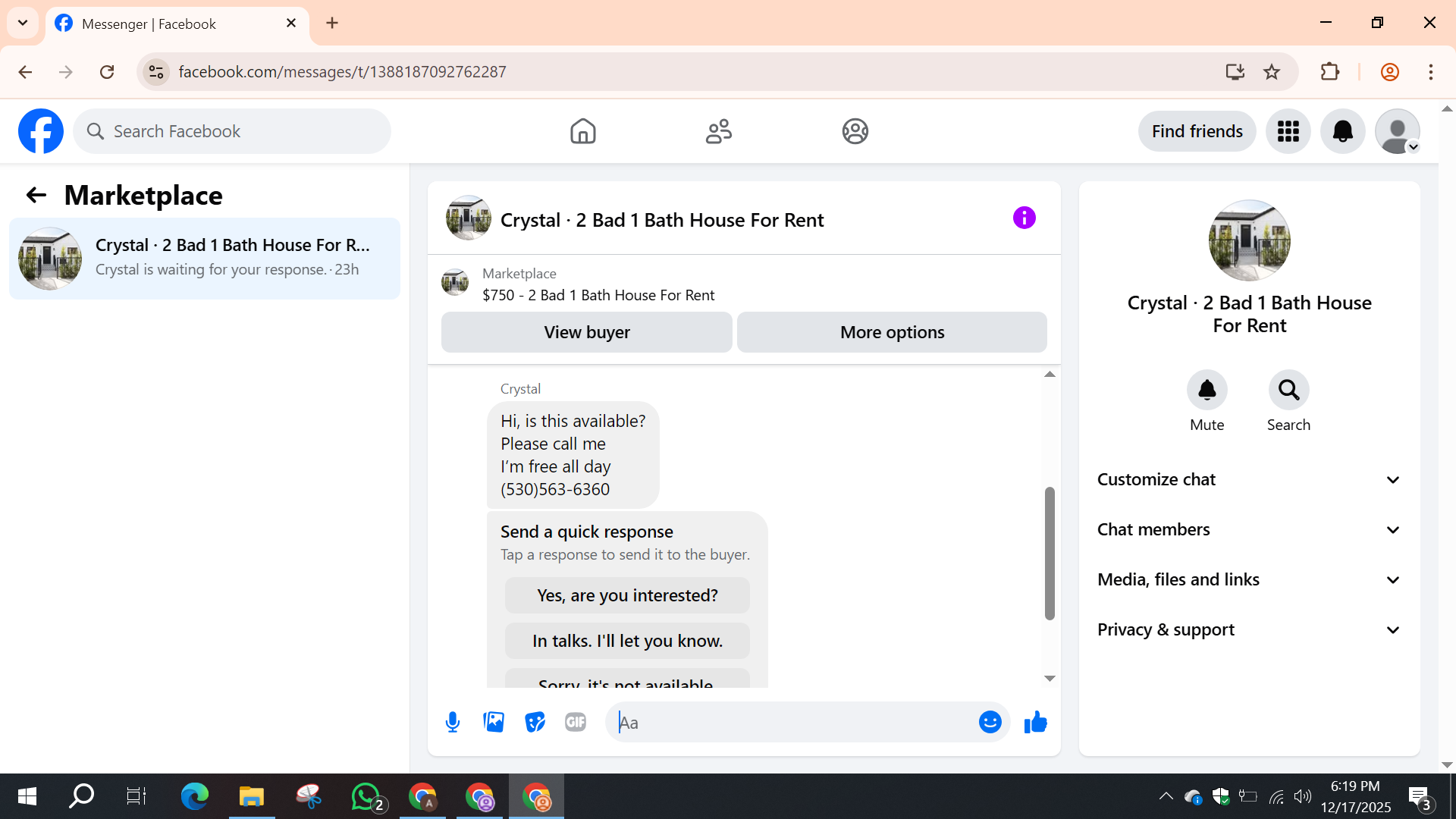This screenshot has height=819, width=1456.
Task: Send a thumbs-up like
Action: pyautogui.click(x=1035, y=722)
